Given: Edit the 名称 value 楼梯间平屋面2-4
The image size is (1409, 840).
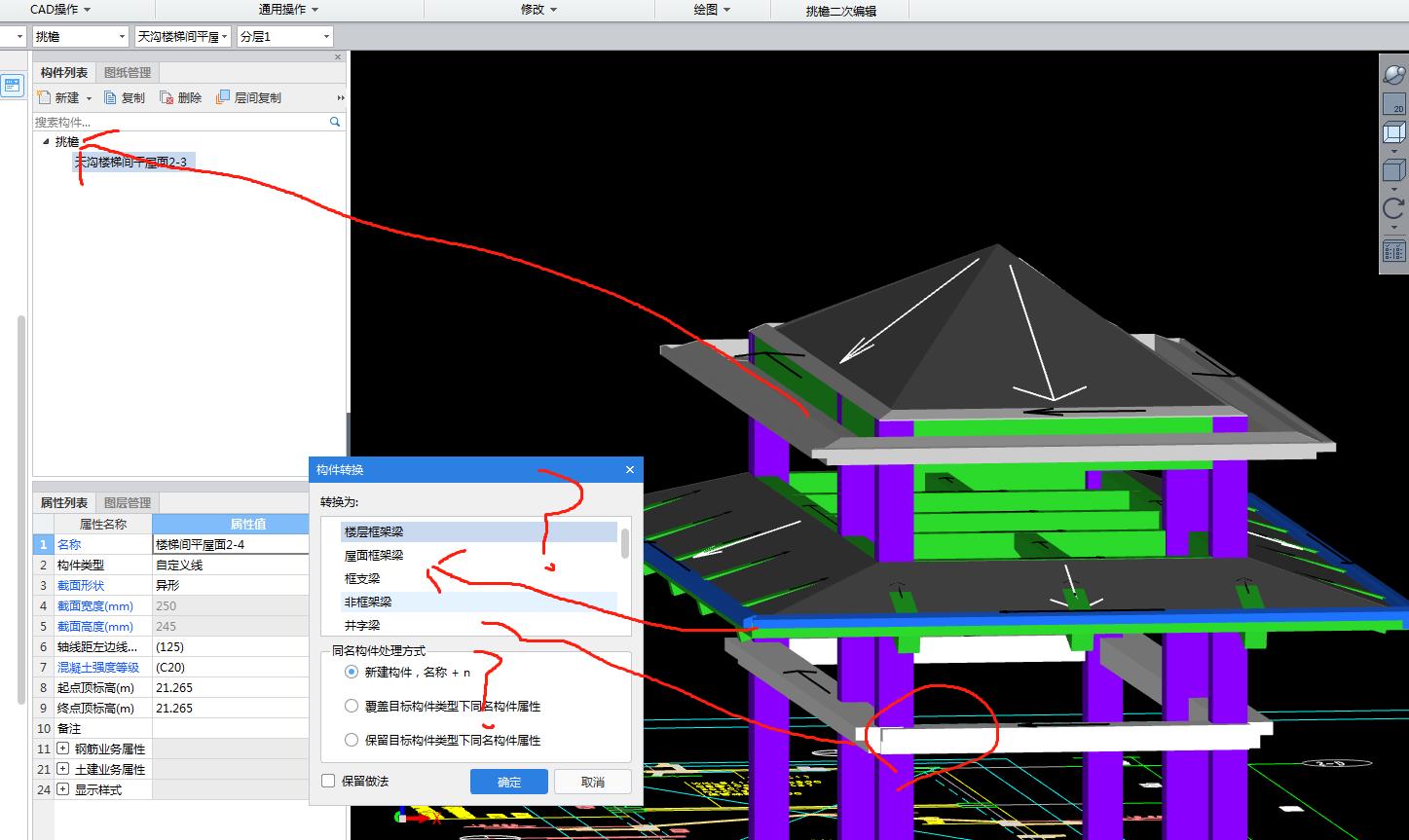Looking at the screenshot, I should [232, 544].
